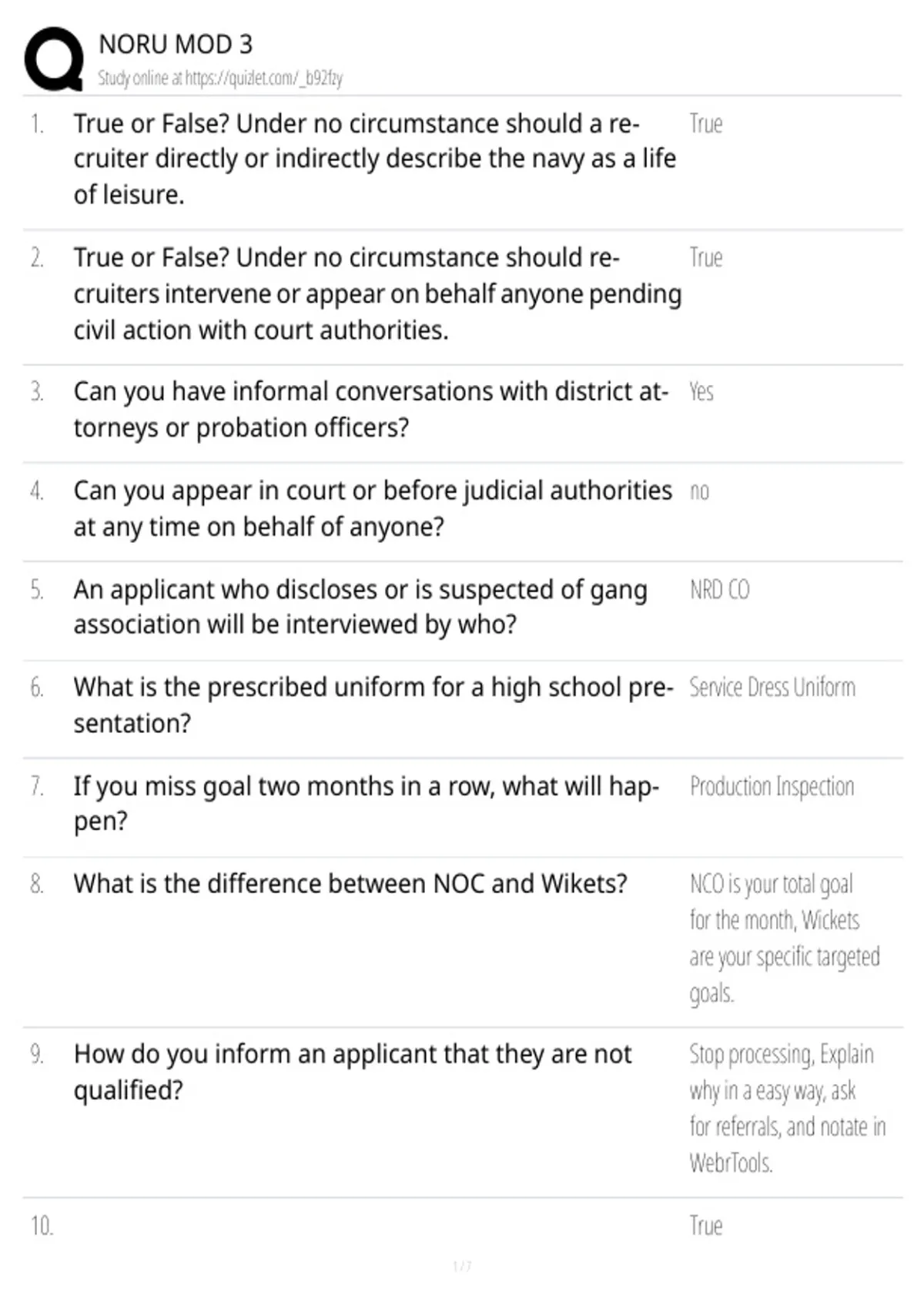Click the 'True' answer for question 1
This screenshot has height=1309, width=924.
[706, 124]
